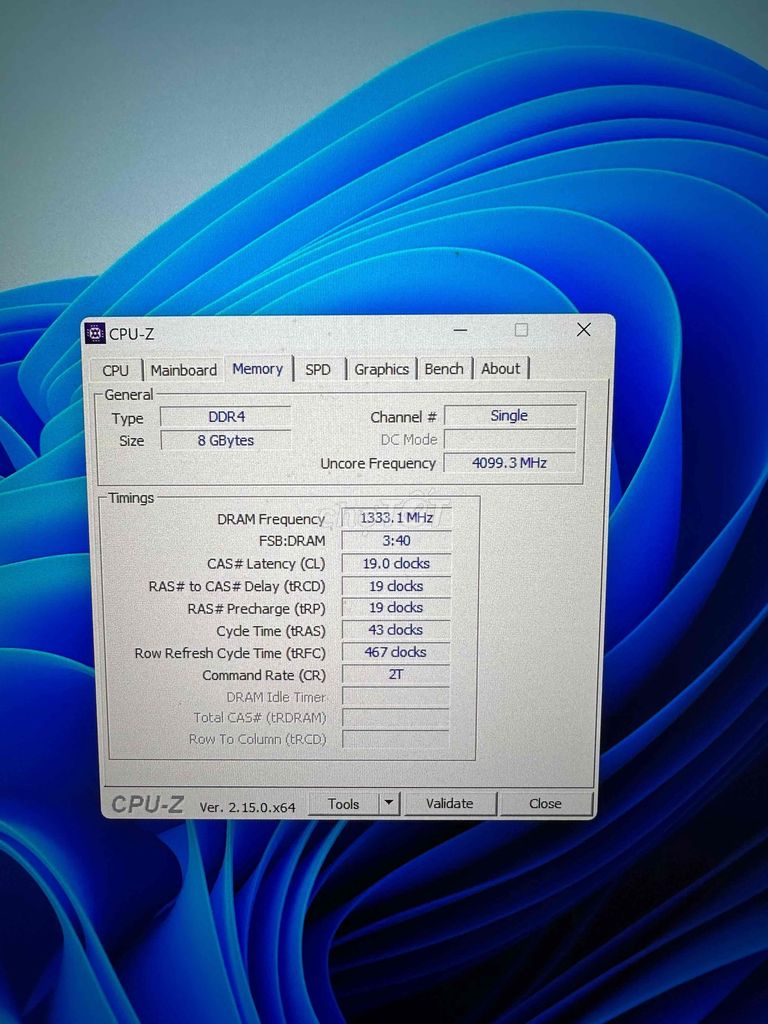Click the 2T command rate value
The width and height of the screenshot is (768, 1024).
(396, 674)
